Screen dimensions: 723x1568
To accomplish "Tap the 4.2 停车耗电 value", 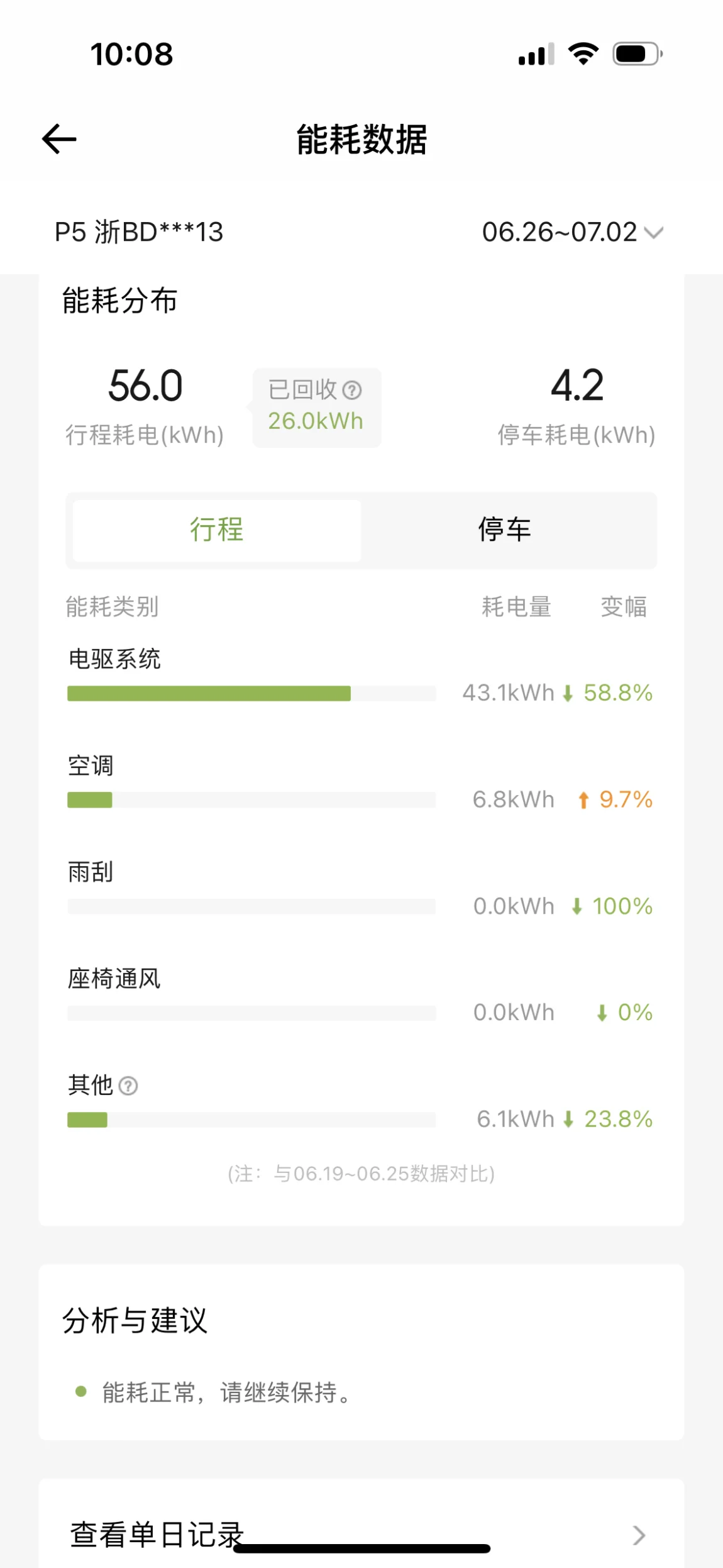I will (x=577, y=386).
